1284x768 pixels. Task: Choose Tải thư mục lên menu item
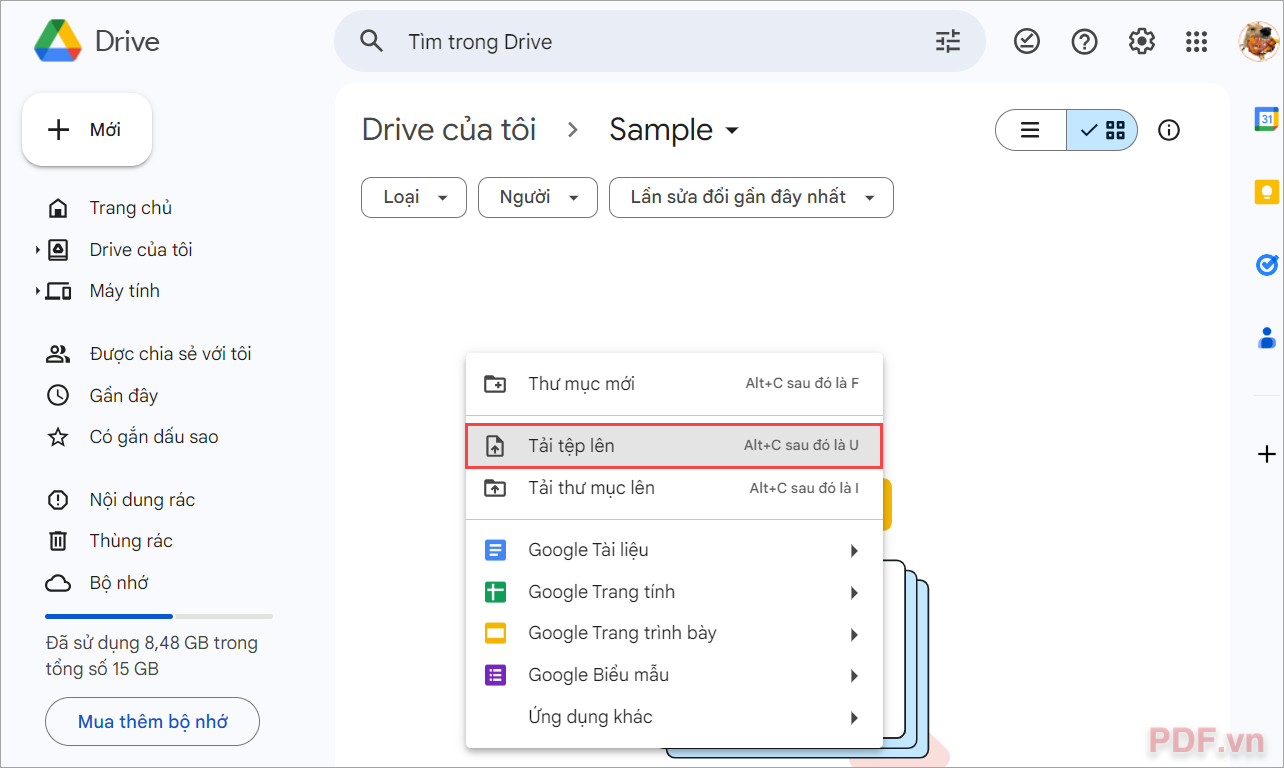pos(674,488)
